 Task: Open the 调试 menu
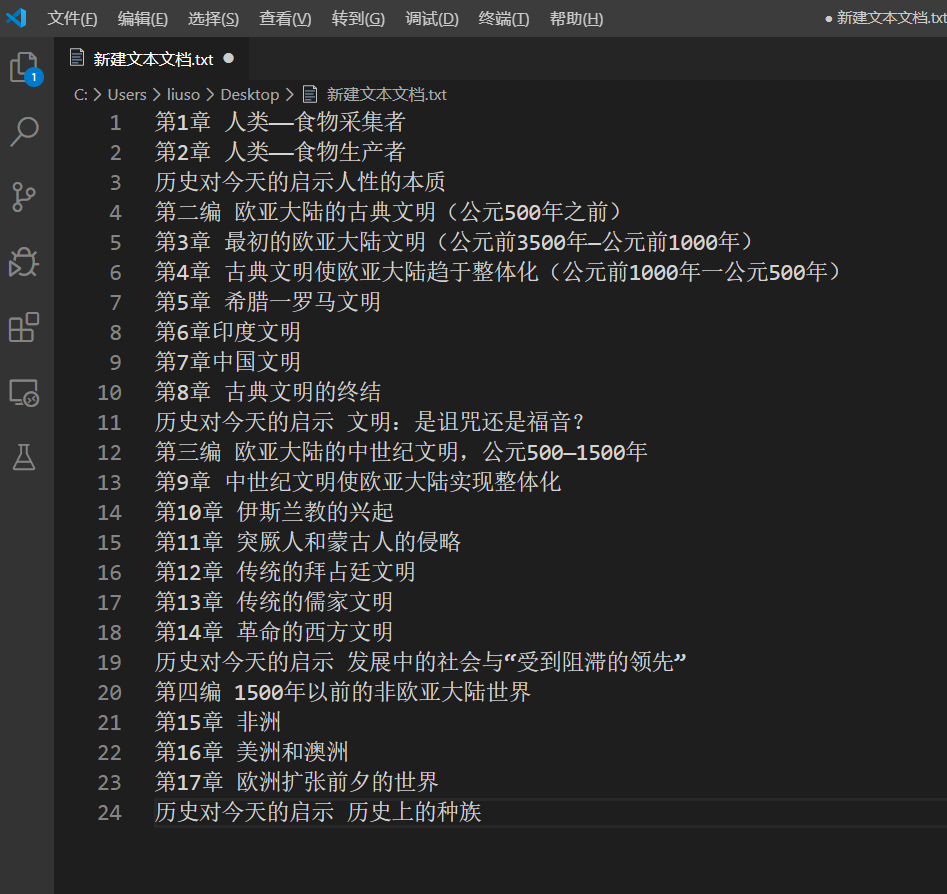431,18
